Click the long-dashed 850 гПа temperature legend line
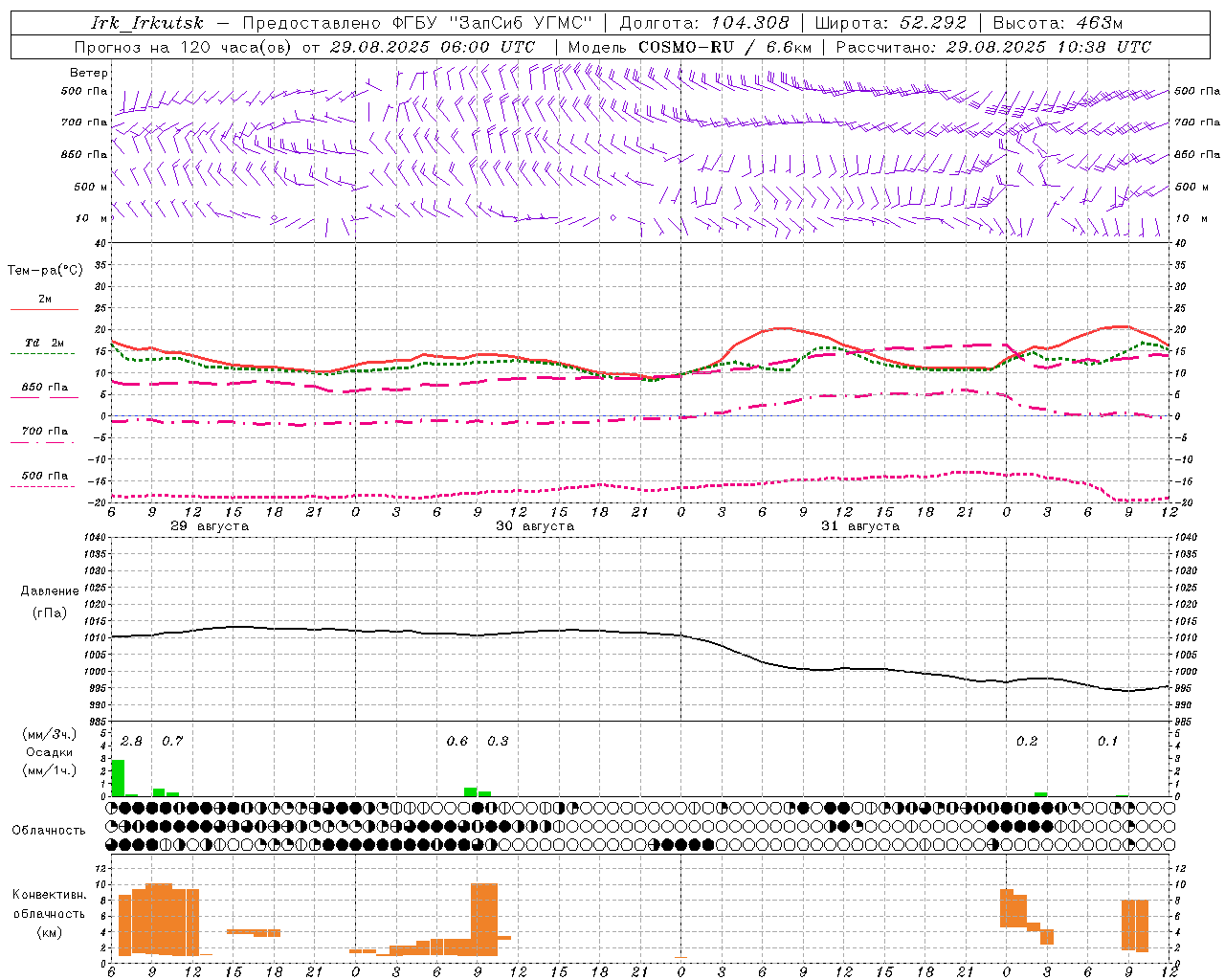The width and height of the screenshot is (1225, 980). pos(43,397)
